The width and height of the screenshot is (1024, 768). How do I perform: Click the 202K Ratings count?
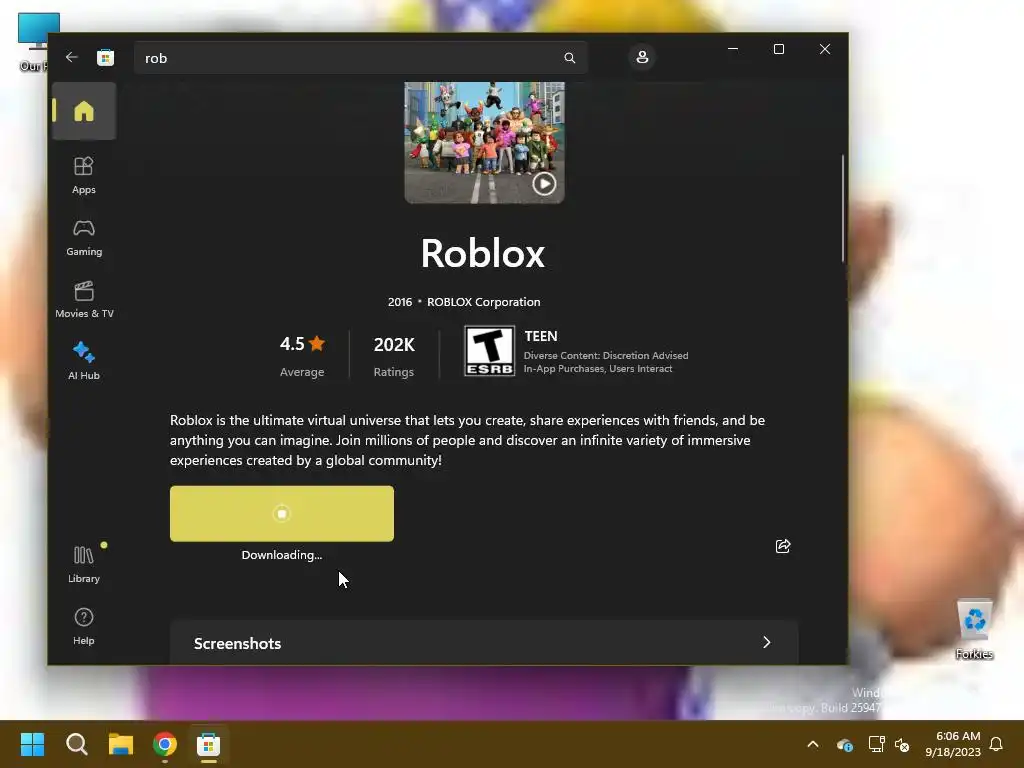point(394,355)
